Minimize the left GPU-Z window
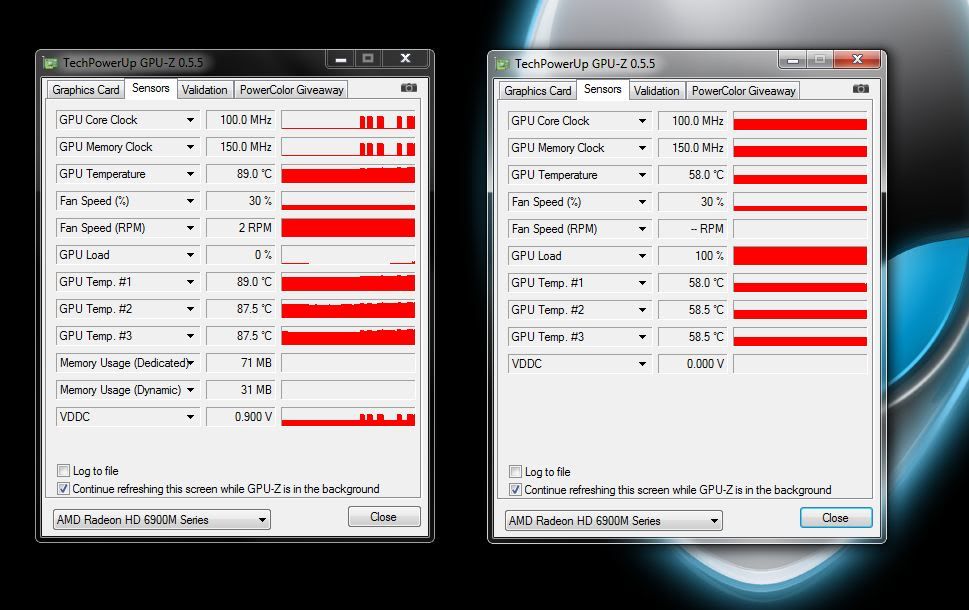This screenshot has height=610, width=969. pyautogui.click(x=340, y=59)
